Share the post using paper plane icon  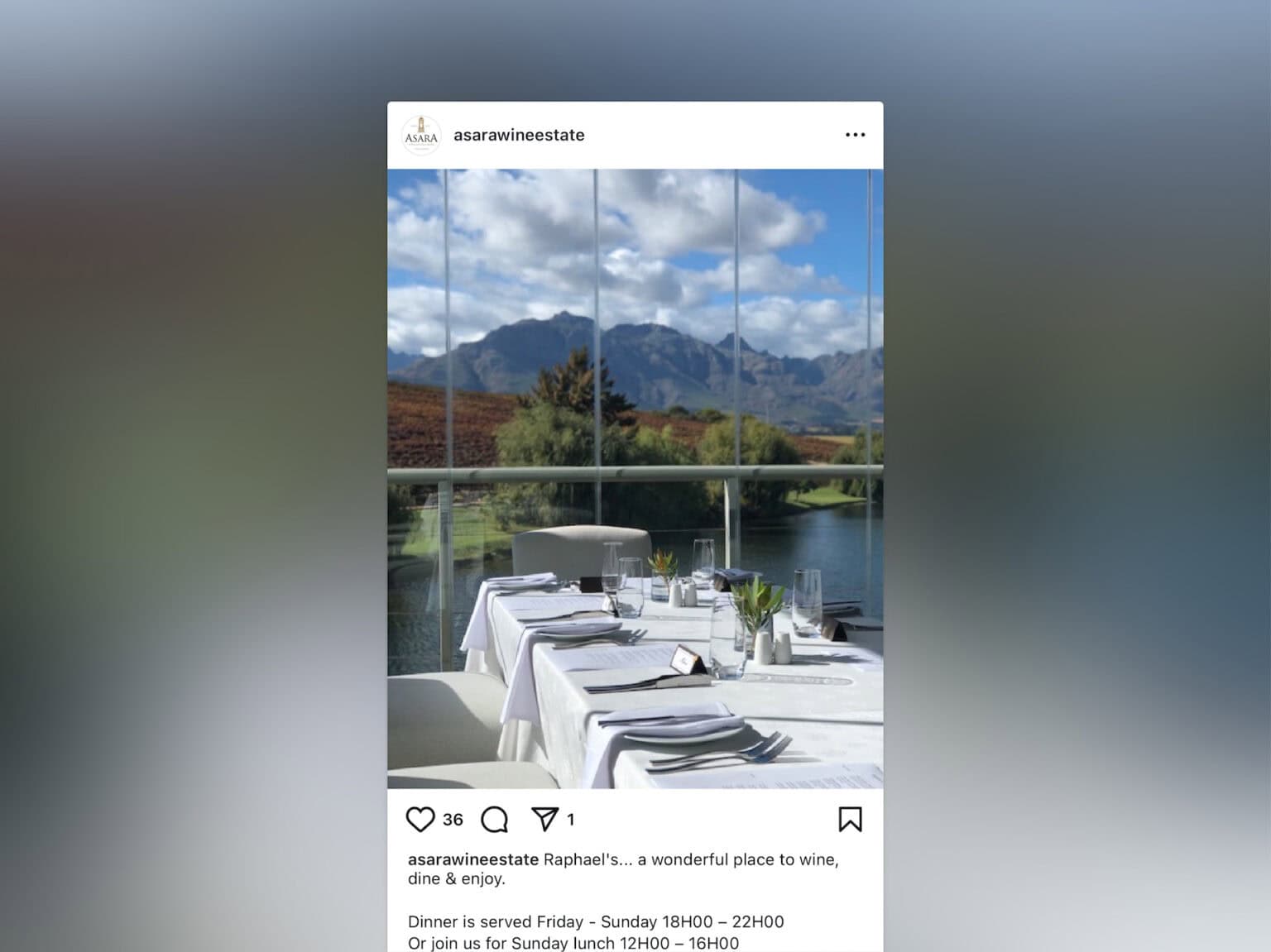coord(544,819)
